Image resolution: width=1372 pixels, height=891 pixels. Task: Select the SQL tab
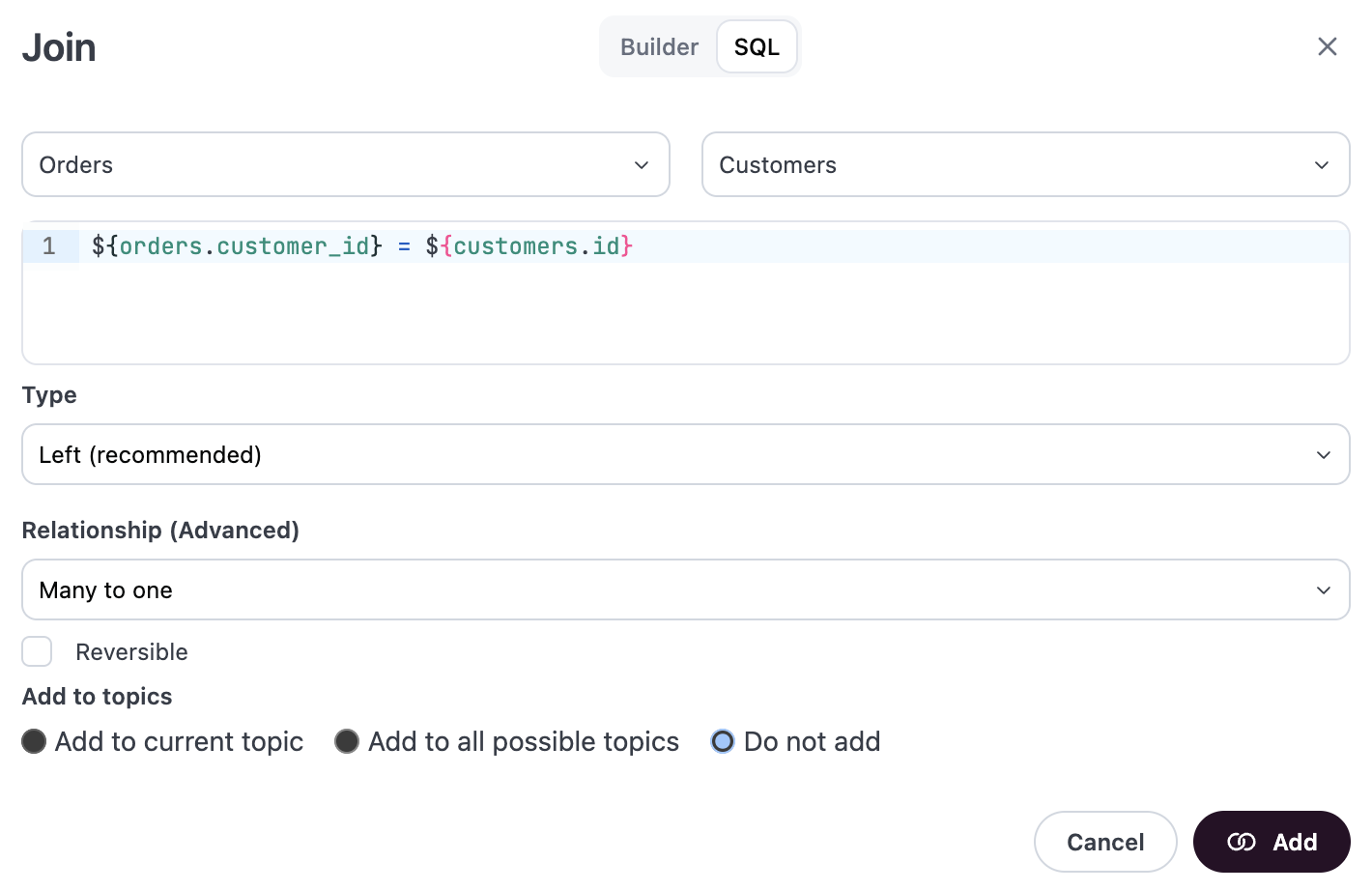coord(757,46)
